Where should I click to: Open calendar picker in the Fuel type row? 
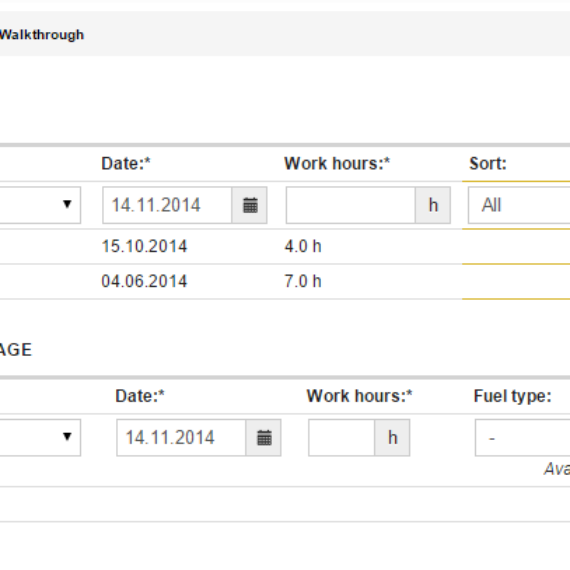(x=264, y=438)
